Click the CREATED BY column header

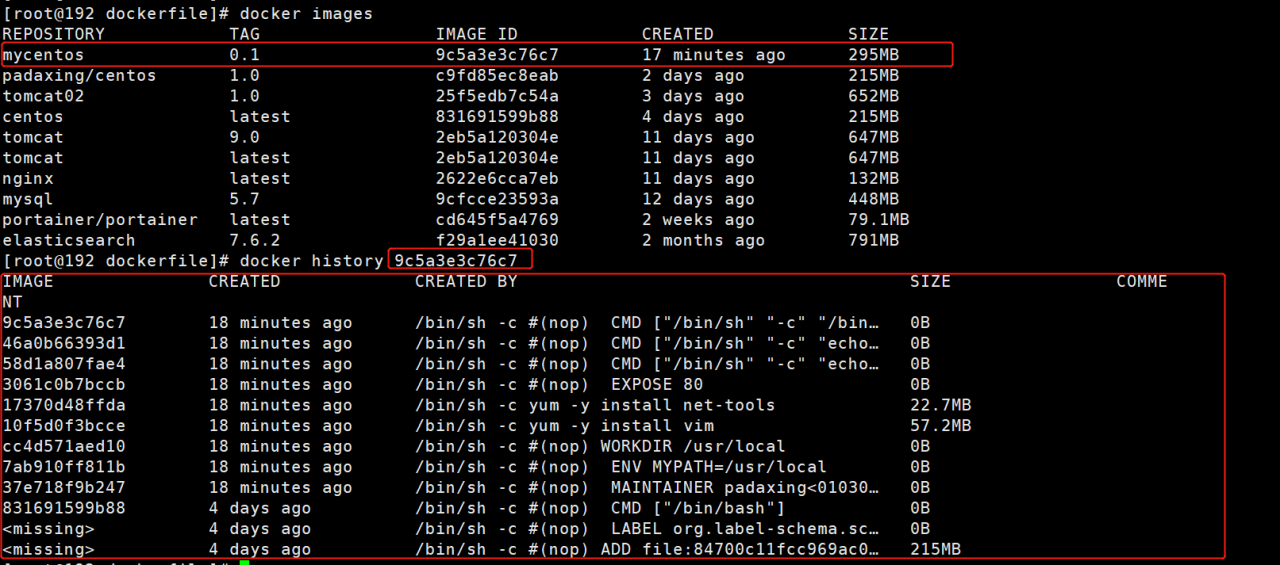(466, 282)
